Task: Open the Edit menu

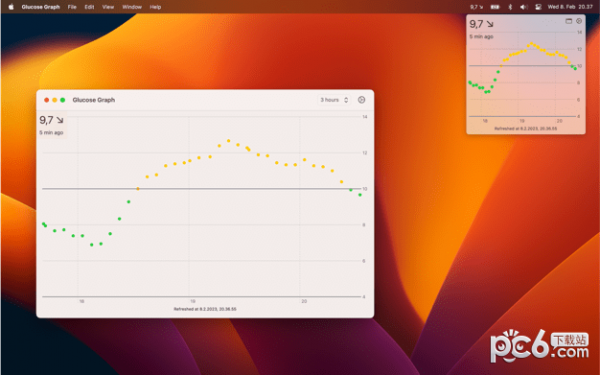Action: [x=89, y=7]
